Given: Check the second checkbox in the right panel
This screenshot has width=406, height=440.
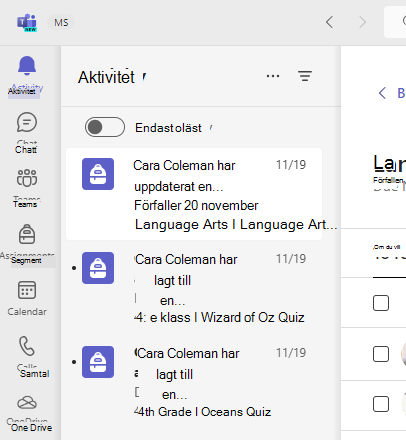Looking at the screenshot, I should point(381,354).
